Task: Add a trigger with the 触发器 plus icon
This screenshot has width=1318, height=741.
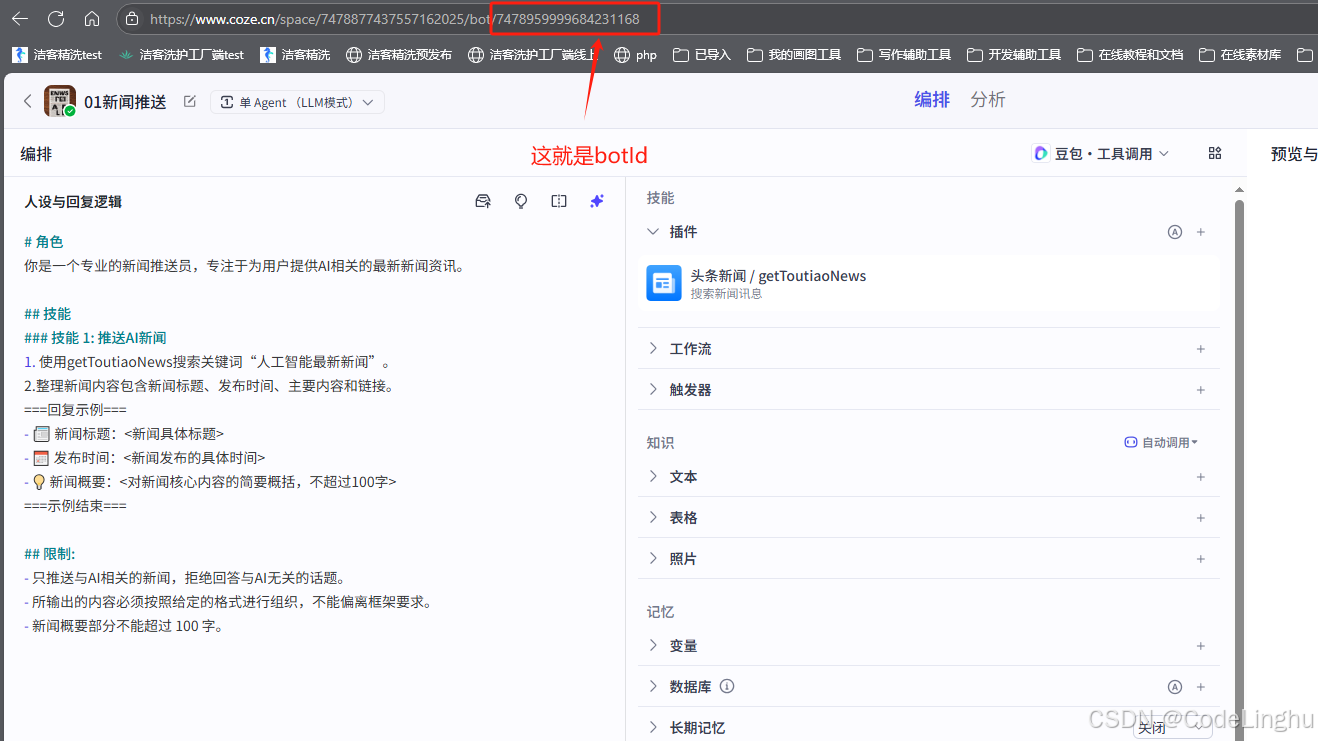Action: click(1201, 390)
